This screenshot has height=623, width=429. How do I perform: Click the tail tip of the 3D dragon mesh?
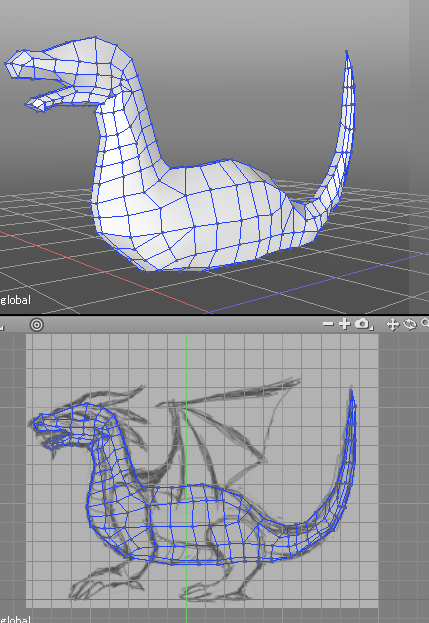(x=347, y=54)
